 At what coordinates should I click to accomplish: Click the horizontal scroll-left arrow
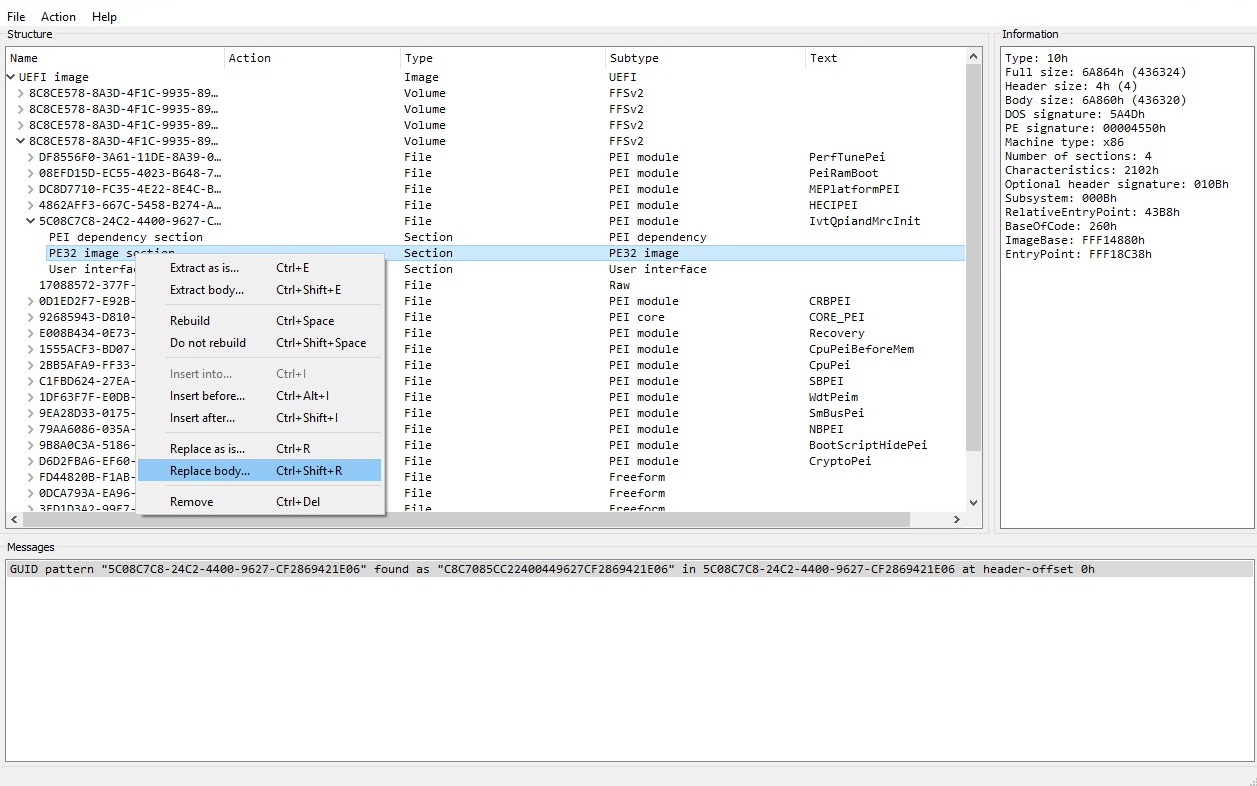(x=14, y=519)
